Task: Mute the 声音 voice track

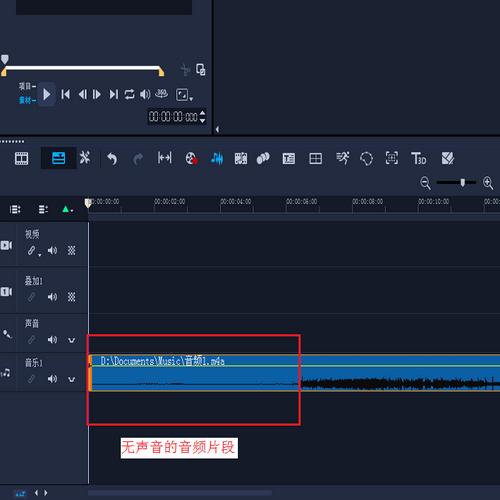Action: 52,340
